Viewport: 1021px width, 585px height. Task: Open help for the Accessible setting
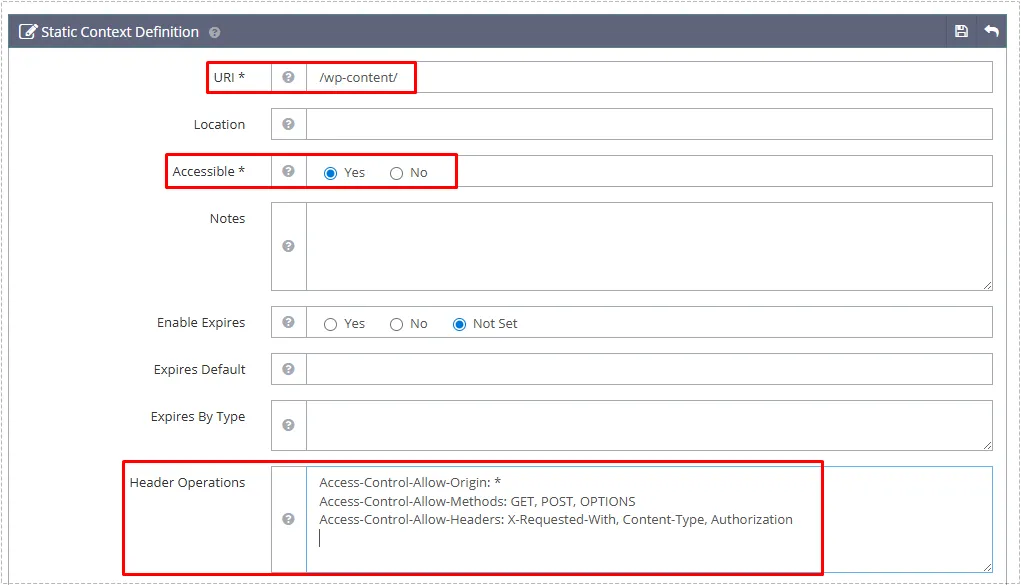[288, 171]
